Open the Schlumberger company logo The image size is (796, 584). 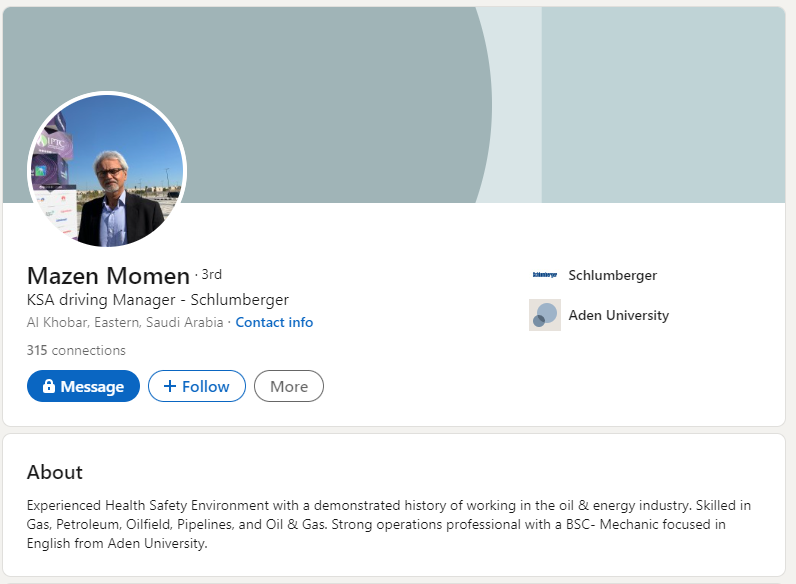[x=545, y=275]
